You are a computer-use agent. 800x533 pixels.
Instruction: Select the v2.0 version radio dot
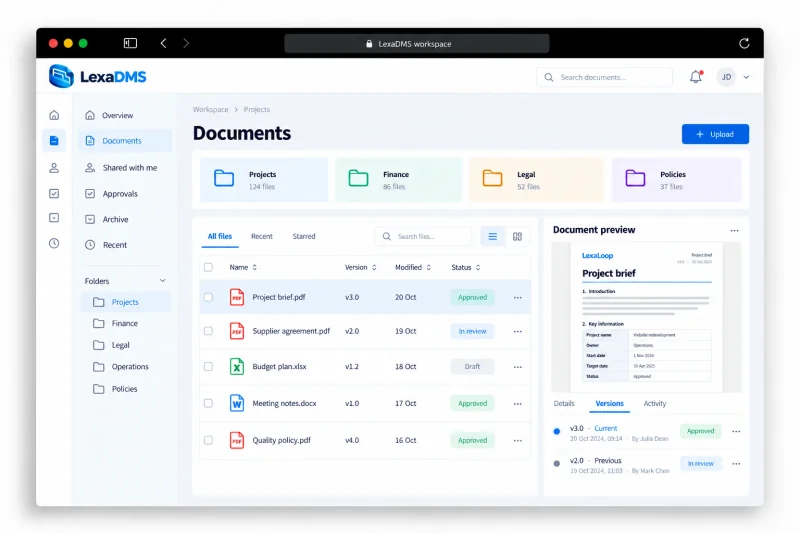(557, 464)
